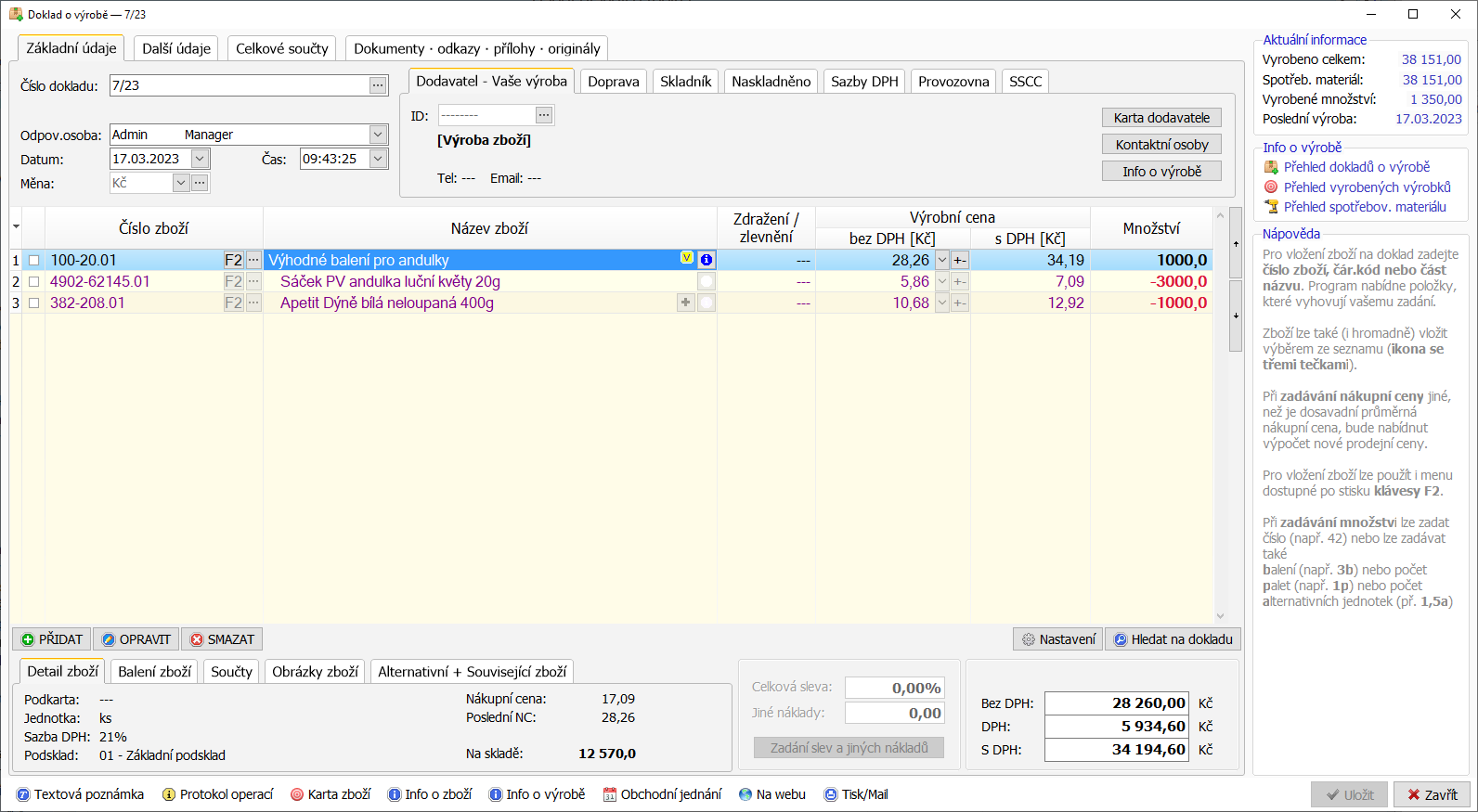Switch to Naskladněno tab

pyautogui.click(x=771, y=82)
